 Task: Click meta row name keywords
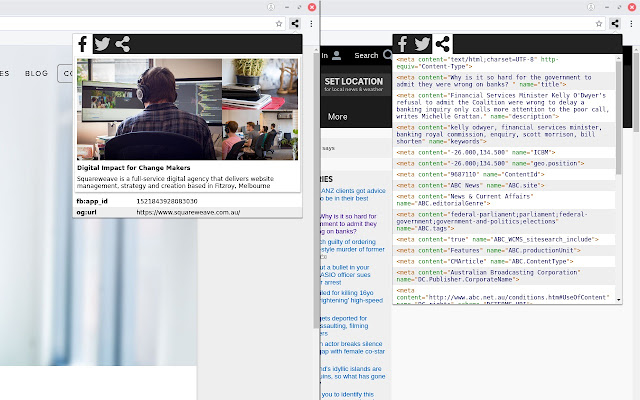pyautogui.click(x=504, y=134)
